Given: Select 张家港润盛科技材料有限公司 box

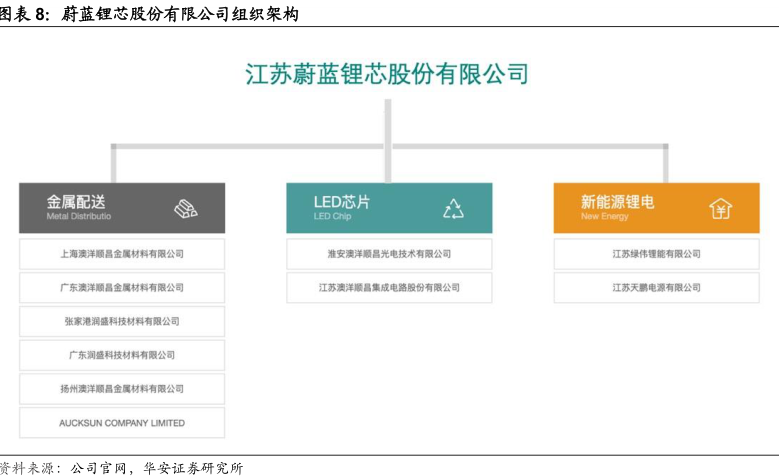Looking at the screenshot, I should coord(122,321).
